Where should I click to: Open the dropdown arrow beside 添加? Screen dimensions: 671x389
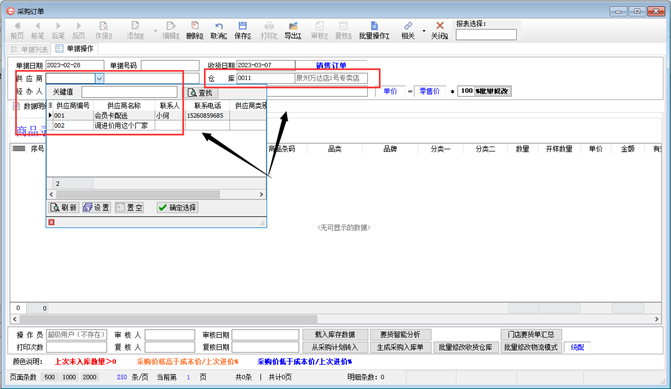pos(155,31)
